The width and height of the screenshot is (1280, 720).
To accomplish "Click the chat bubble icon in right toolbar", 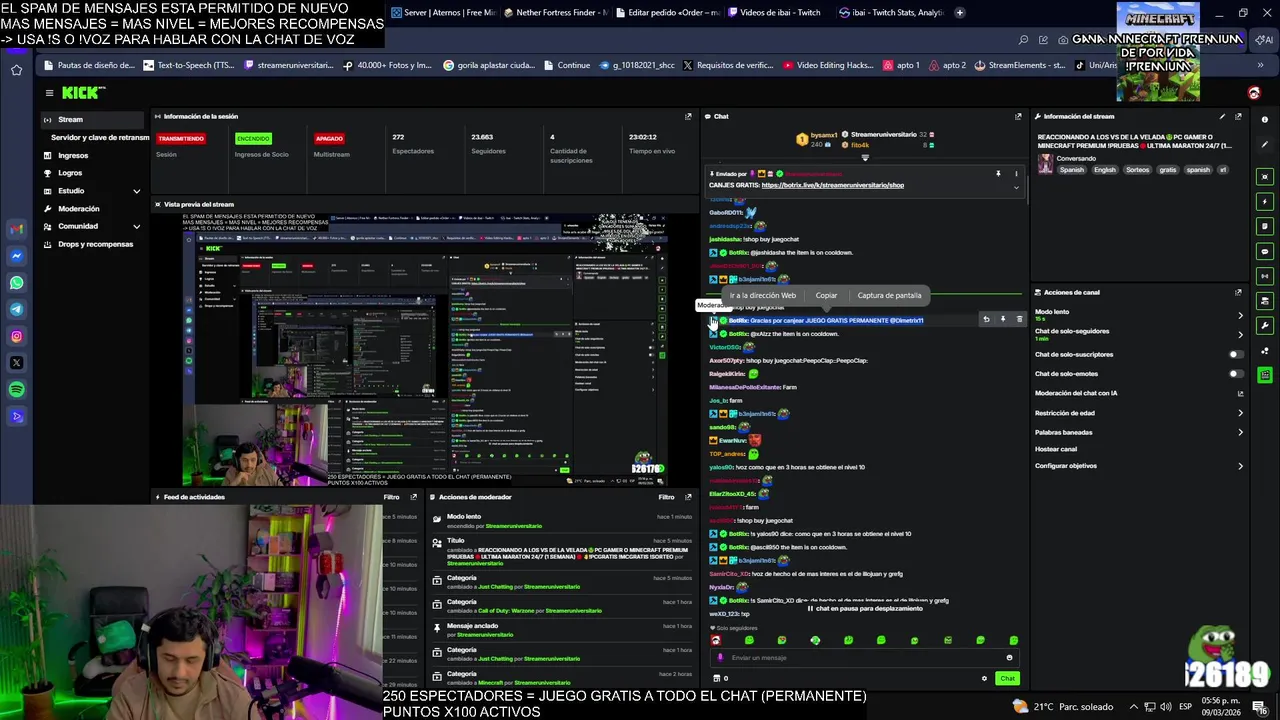I will point(1265,251).
